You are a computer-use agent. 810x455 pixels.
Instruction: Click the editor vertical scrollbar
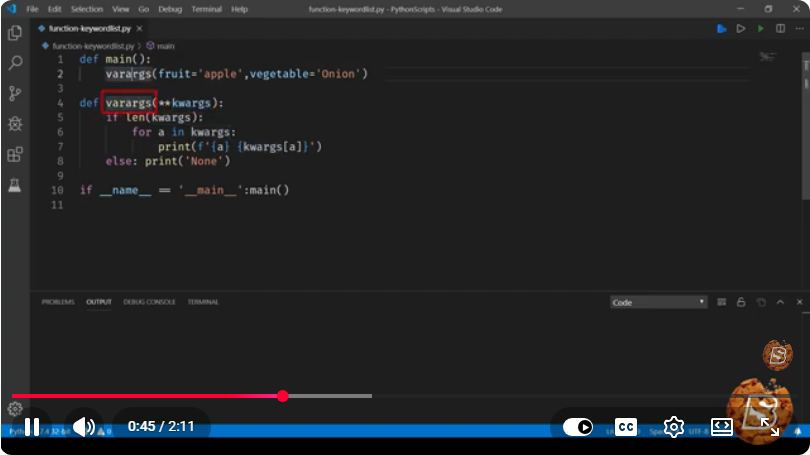point(806,124)
